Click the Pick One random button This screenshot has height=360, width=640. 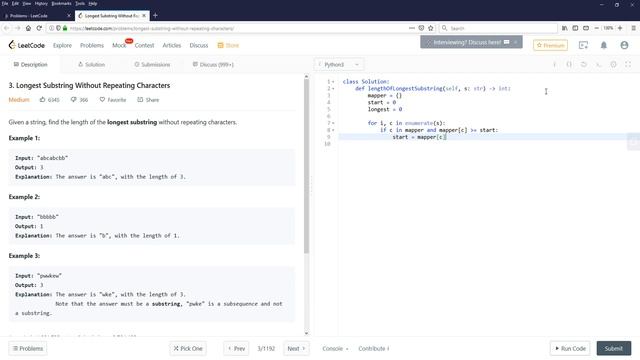pos(188,348)
